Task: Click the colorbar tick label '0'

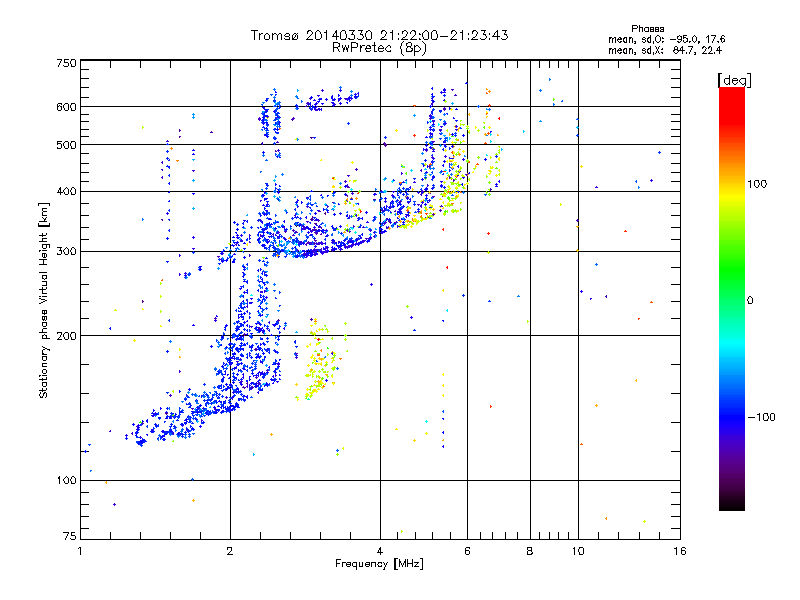Action: [x=749, y=301]
